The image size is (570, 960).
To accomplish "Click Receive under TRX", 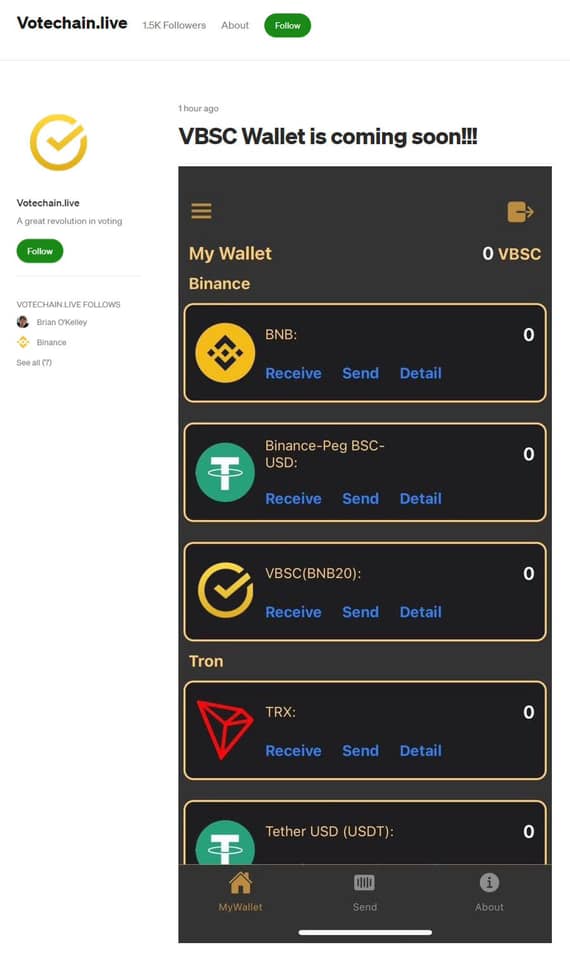I will pos(293,751).
